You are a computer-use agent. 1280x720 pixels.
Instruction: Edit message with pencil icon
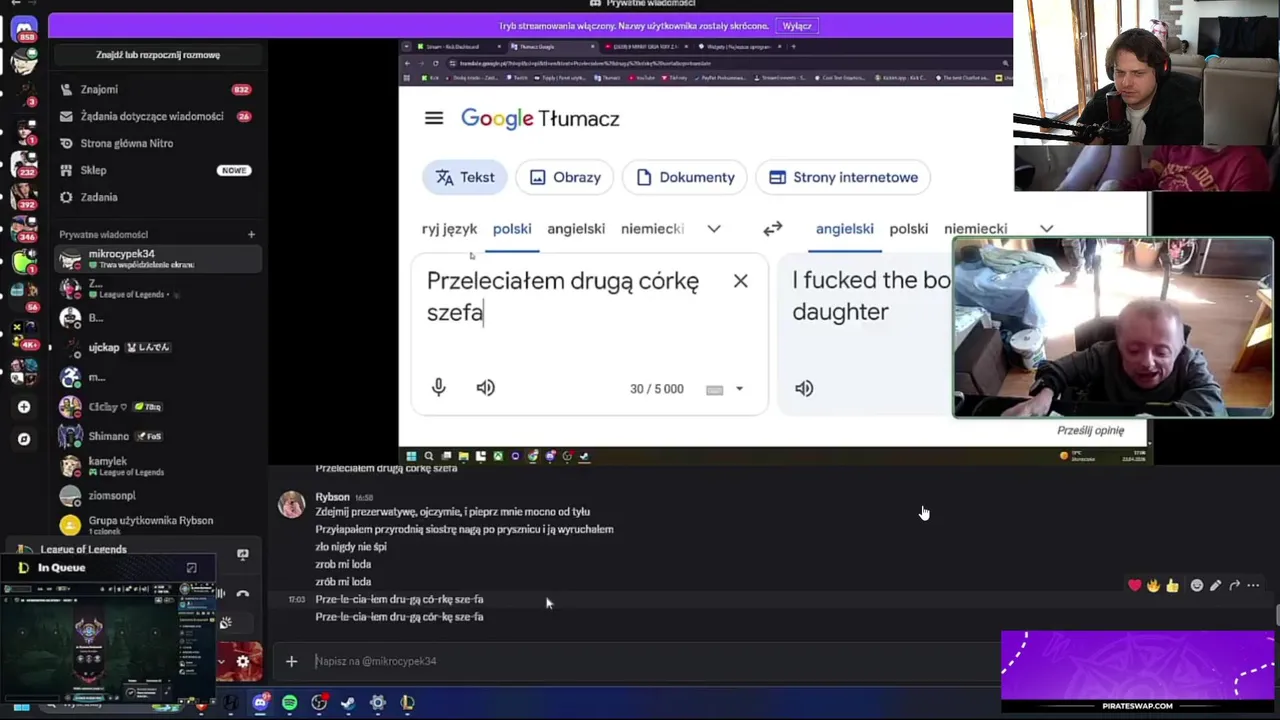[1215, 585]
